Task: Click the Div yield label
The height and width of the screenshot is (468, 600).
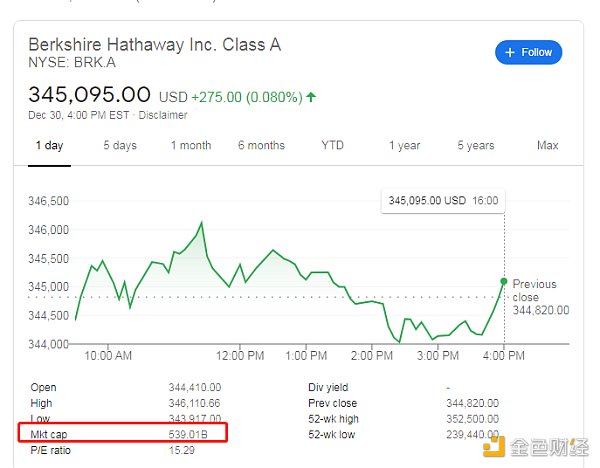Action: pos(328,387)
